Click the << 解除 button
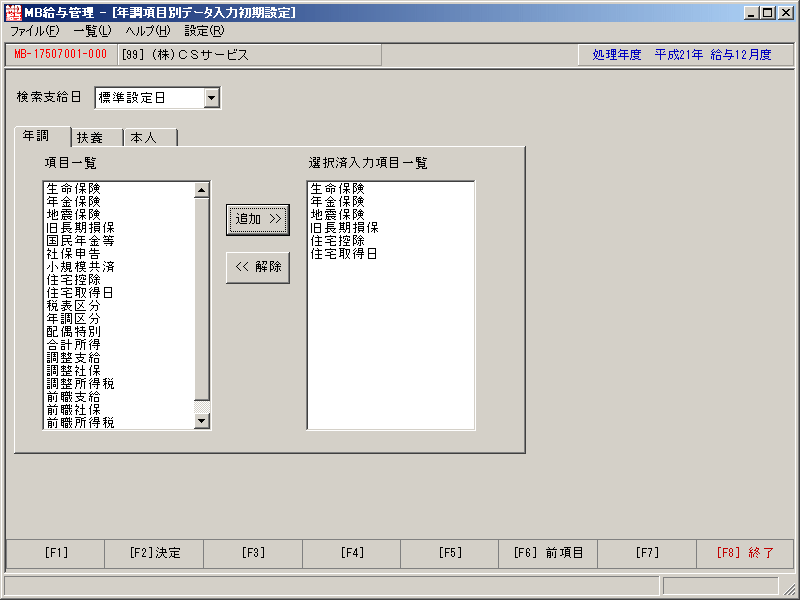Image resolution: width=800 pixels, height=600 pixels. [258, 267]
